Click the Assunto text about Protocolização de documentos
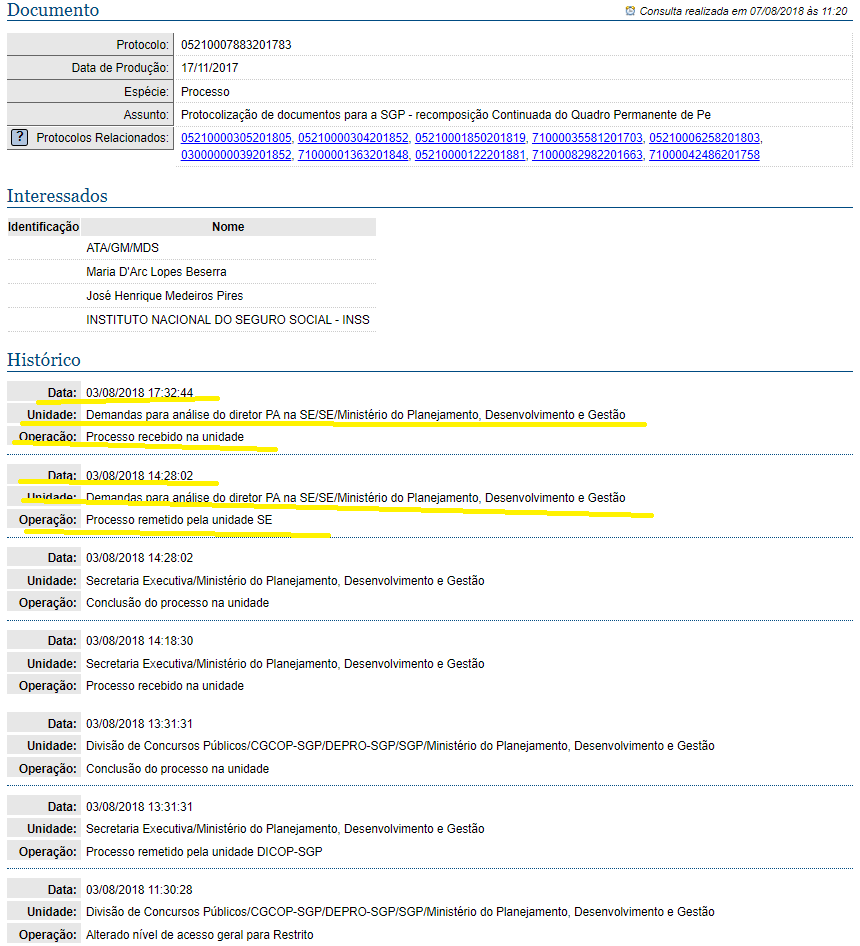The image size is (860, 946). [446, 115]
